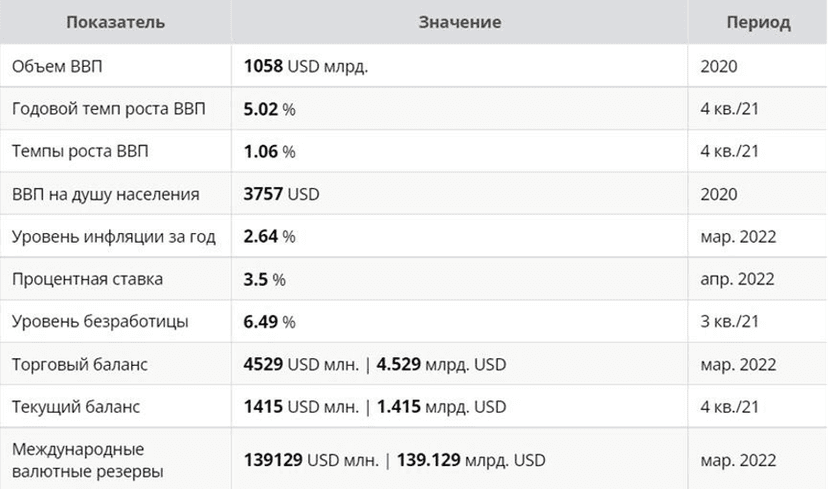
Task: Click the value '139.129 млрд. USD'
Action: tap(471, 460)
